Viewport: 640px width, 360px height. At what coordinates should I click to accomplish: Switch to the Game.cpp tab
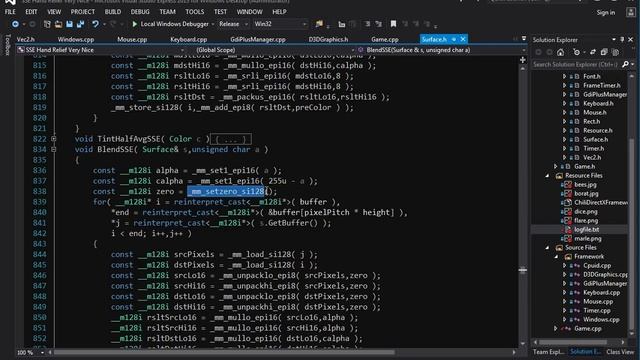385,39
